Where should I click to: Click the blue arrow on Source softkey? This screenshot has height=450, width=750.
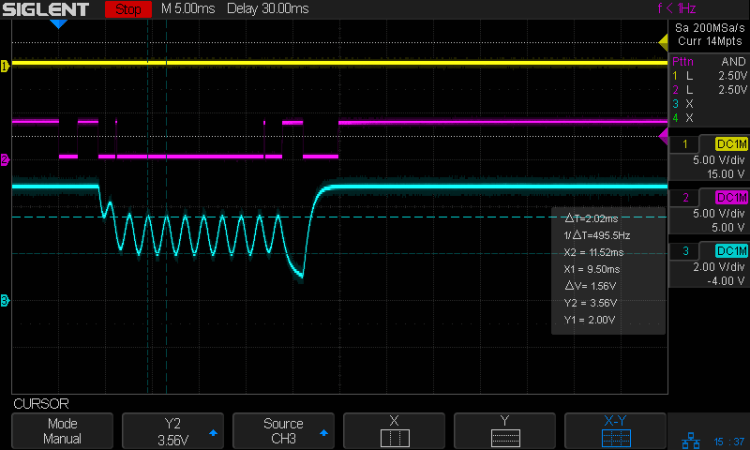point(324,433)
